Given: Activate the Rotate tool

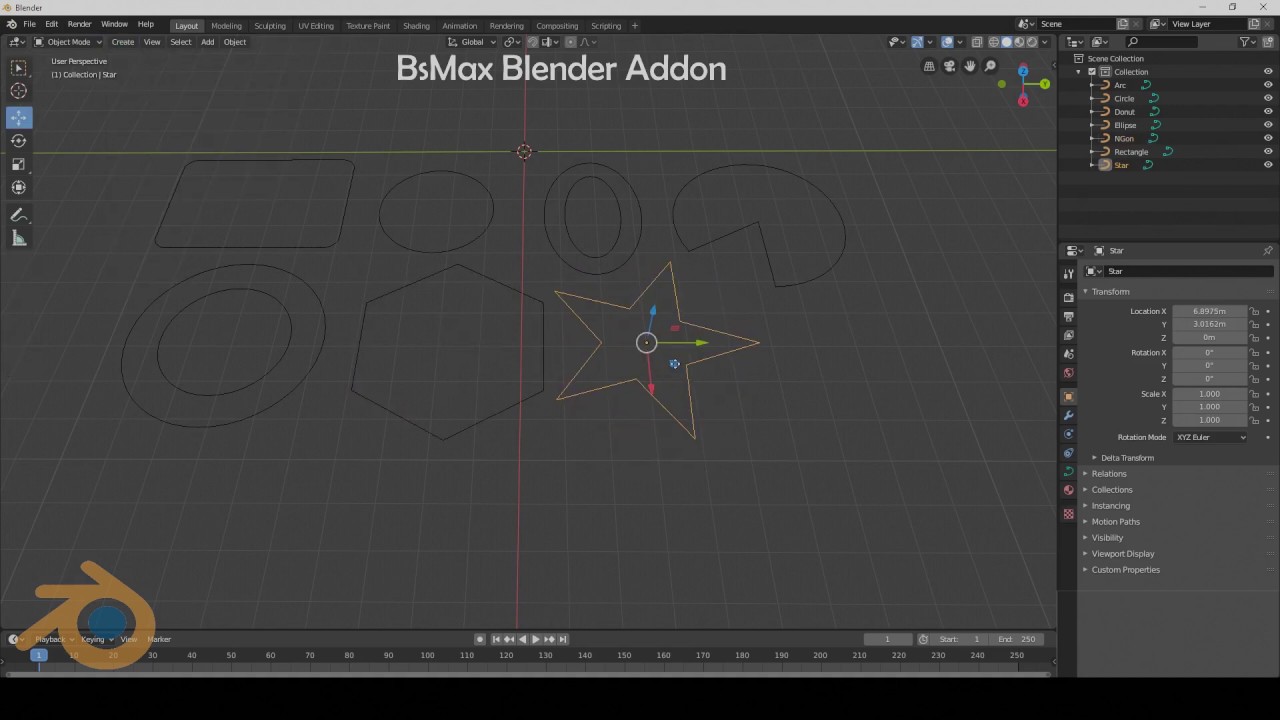Looking at the screenshot, I should point(18,141).
